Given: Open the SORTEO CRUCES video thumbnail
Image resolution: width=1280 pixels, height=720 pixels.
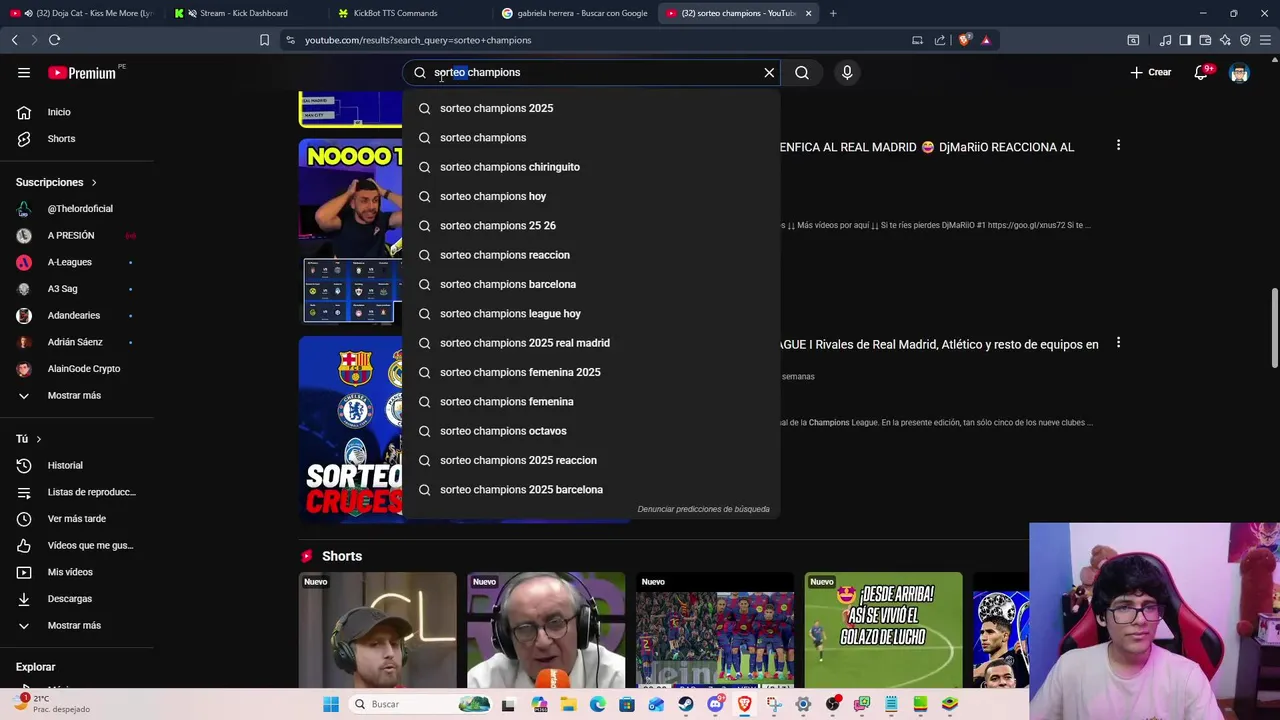Looking at the screenshot, I should tap(350, 429).
